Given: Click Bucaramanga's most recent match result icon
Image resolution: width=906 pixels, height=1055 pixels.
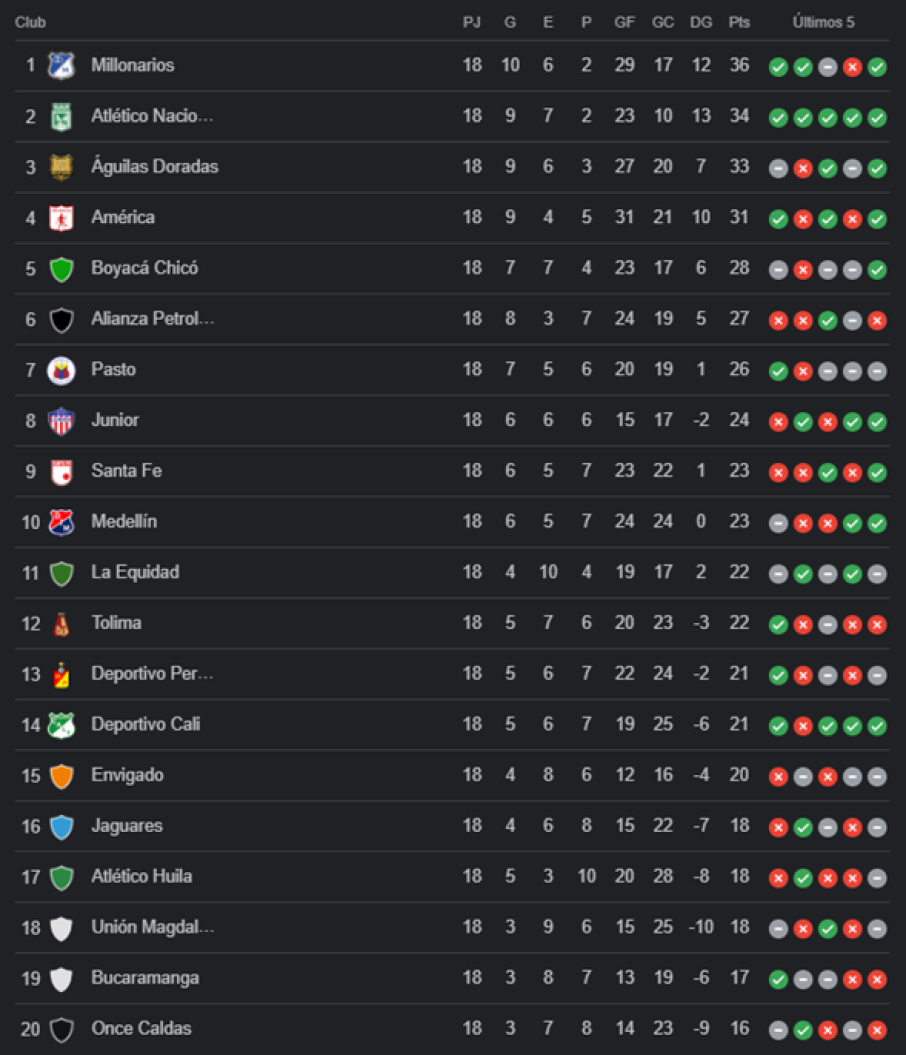Looking at the screenshot, I should click(x=877, y=980).
